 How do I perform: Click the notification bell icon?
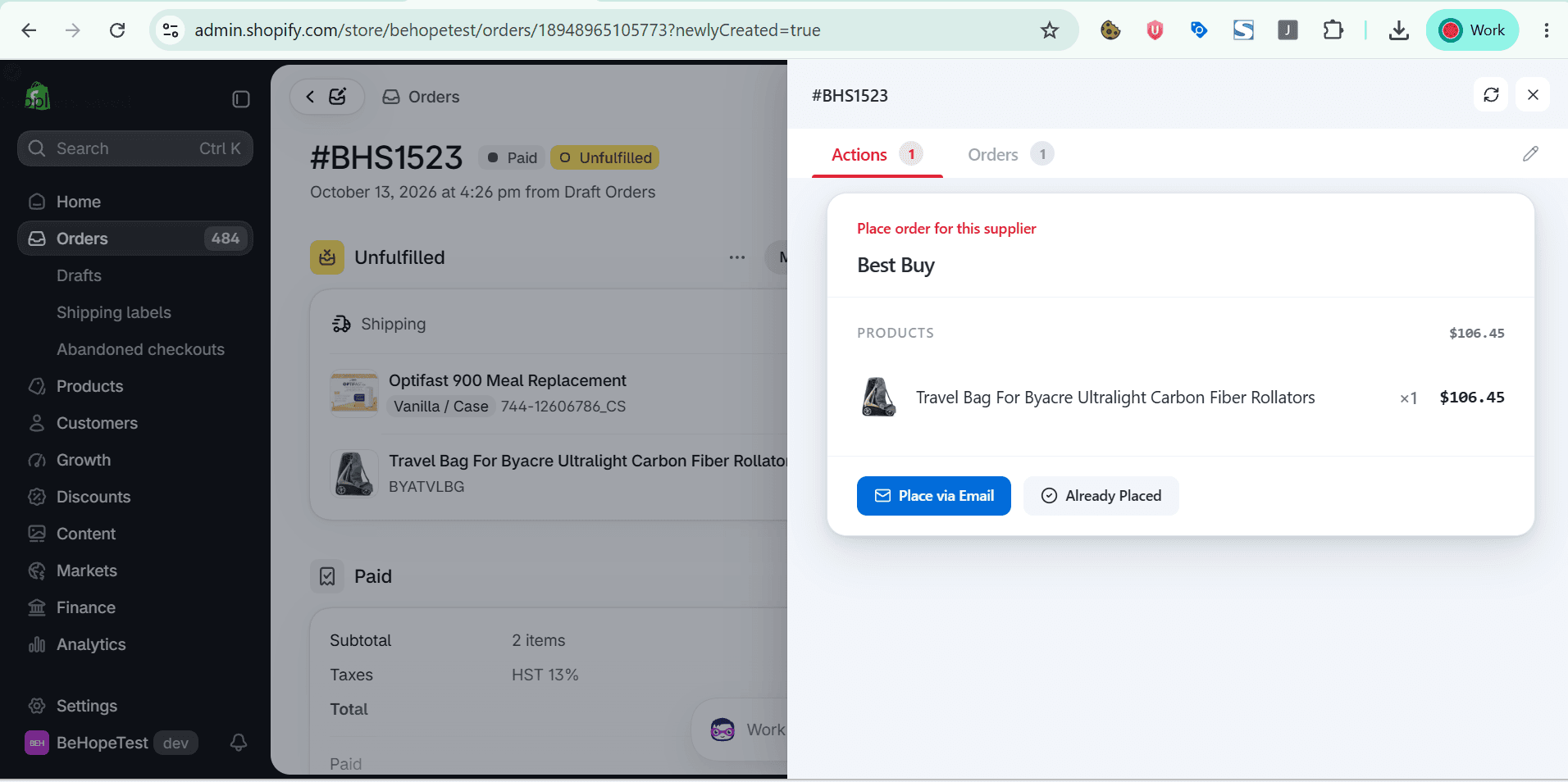[x=239, y=743]
